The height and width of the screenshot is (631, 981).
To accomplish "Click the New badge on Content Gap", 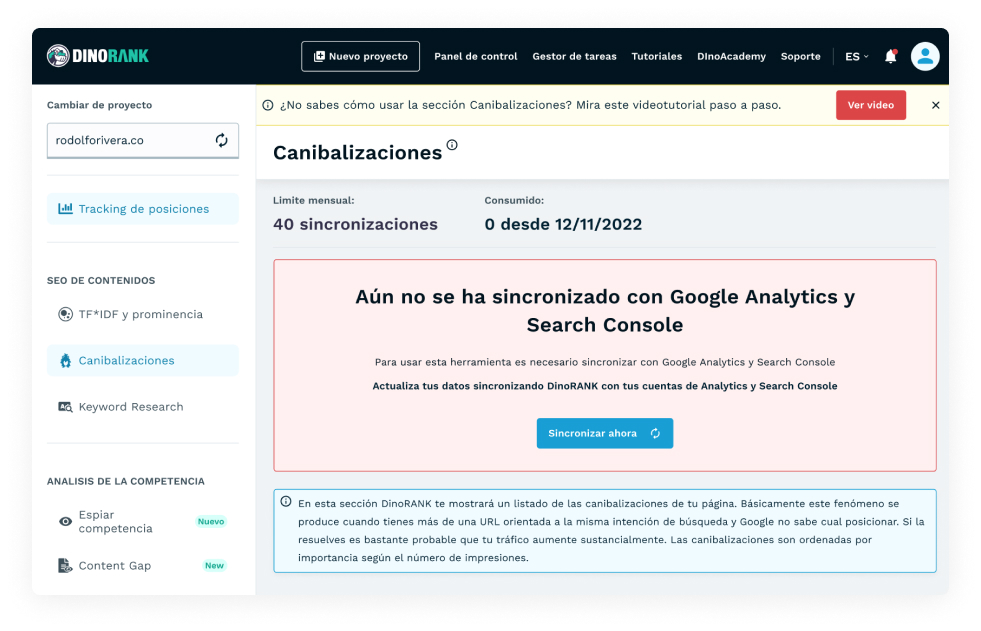I will click(x=214, y=565).
